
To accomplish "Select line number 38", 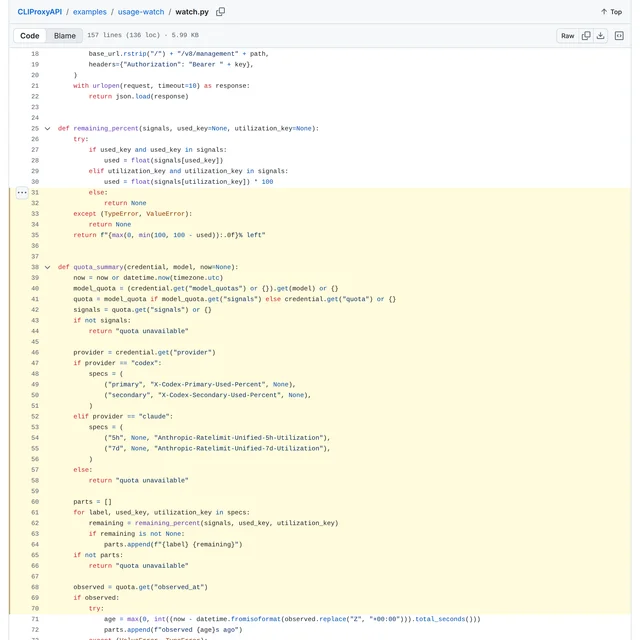I will 35,267.
